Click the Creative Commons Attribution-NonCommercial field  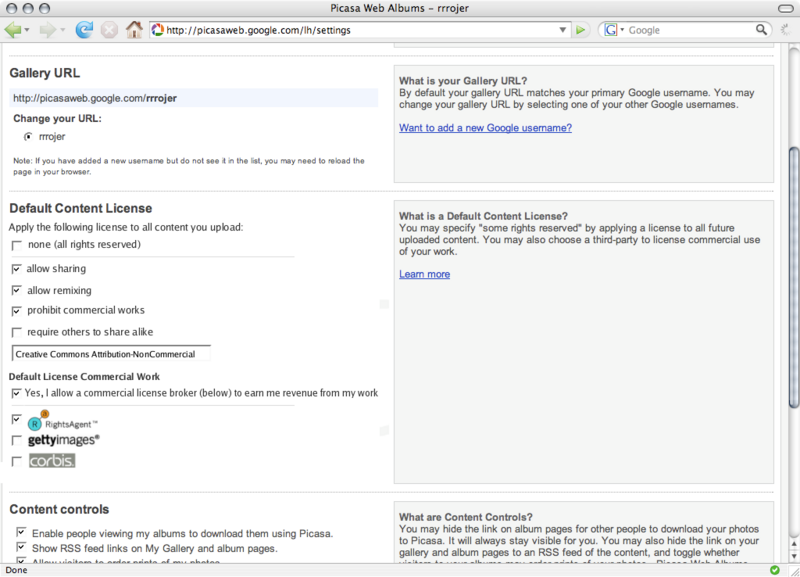click(111, 354)
